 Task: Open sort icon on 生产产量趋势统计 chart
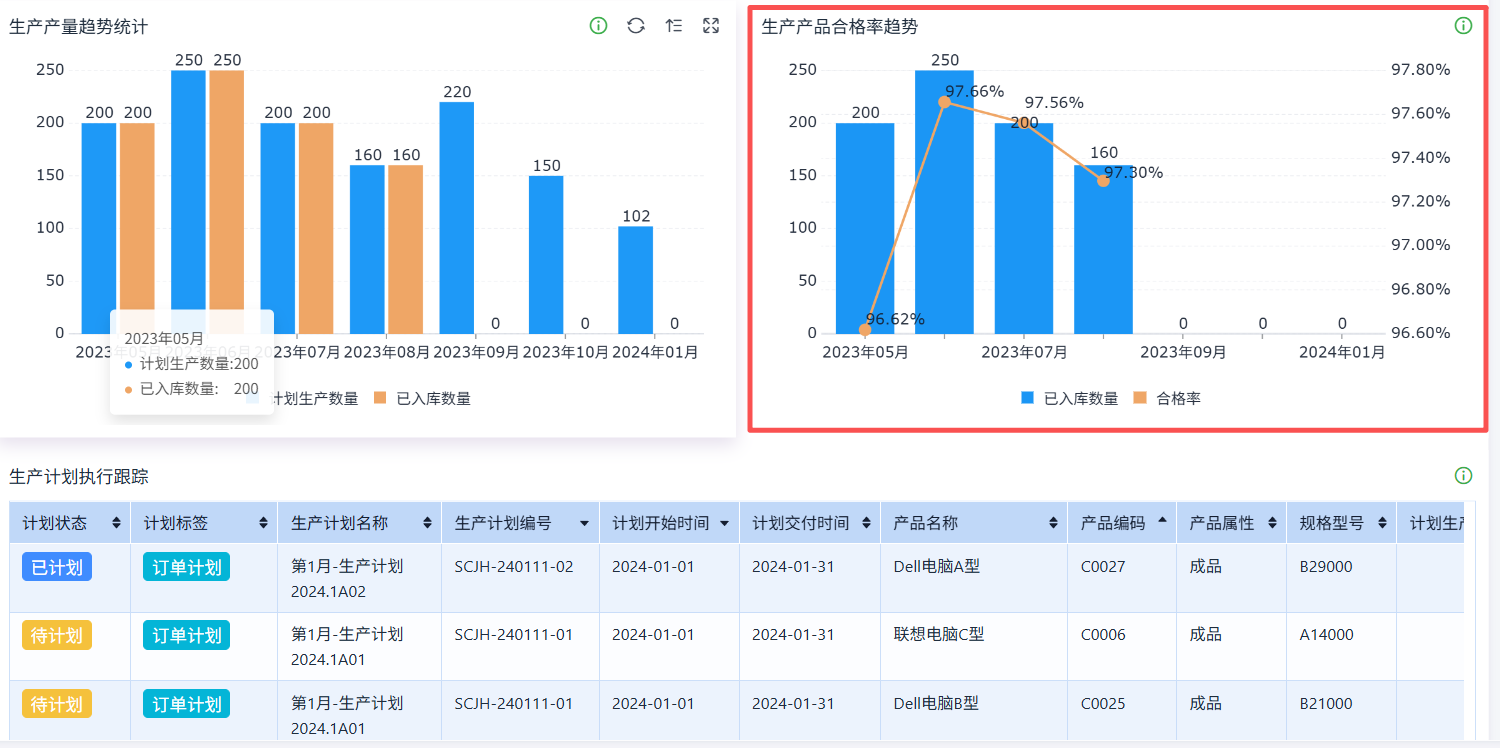point(674,26)
